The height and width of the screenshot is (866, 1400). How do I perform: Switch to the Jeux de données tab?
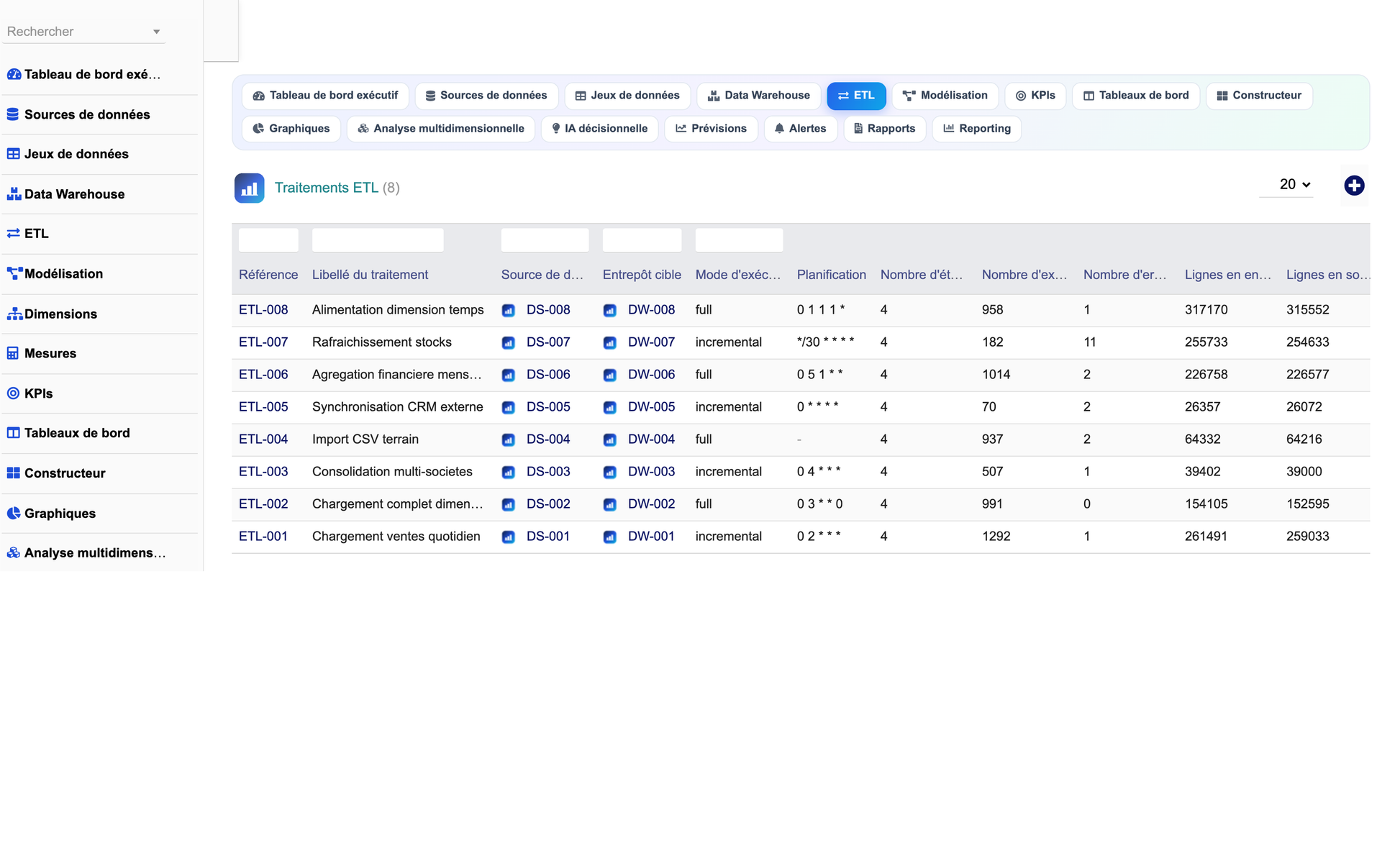(627, 96)
